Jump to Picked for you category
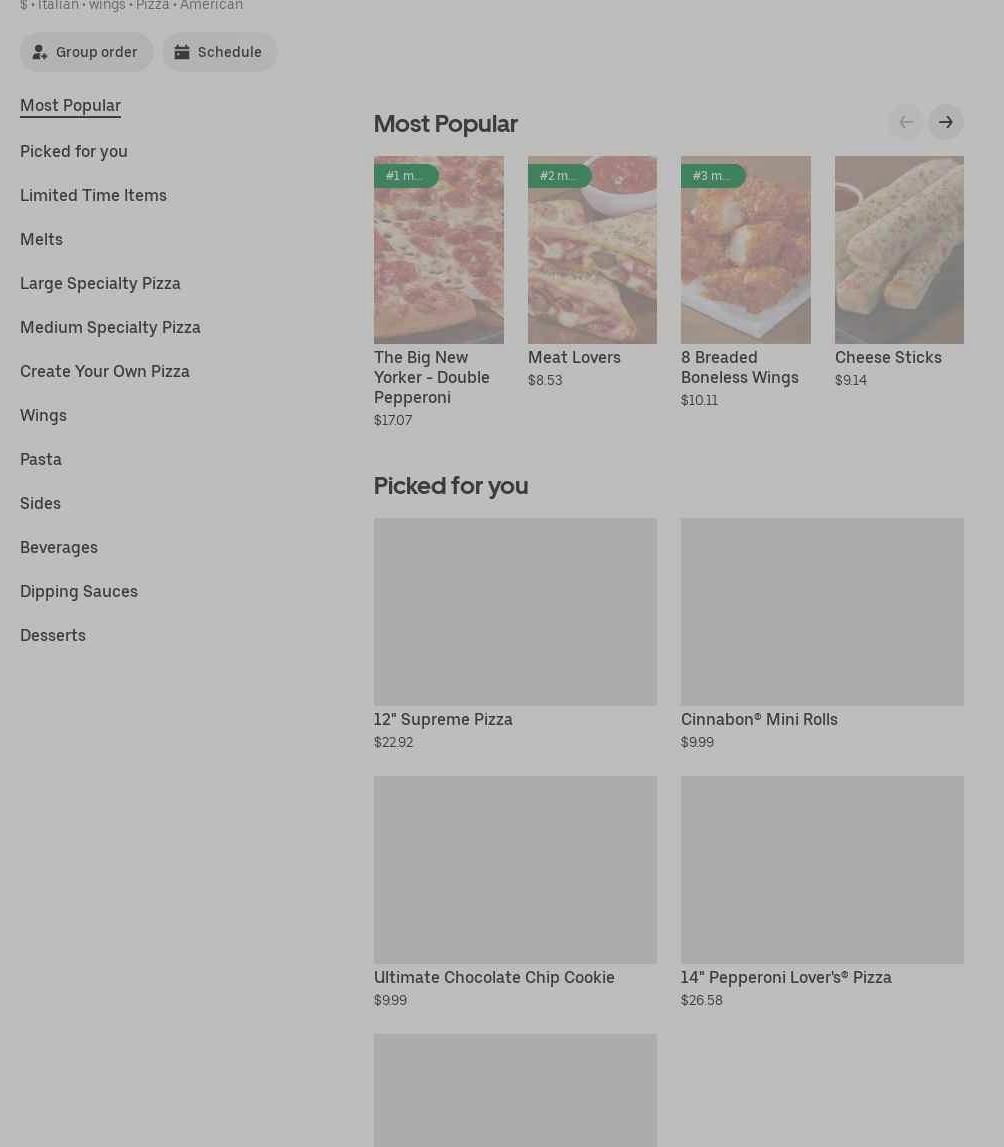The width and height of the screenshot is (1004, 1147). (74, 151)
